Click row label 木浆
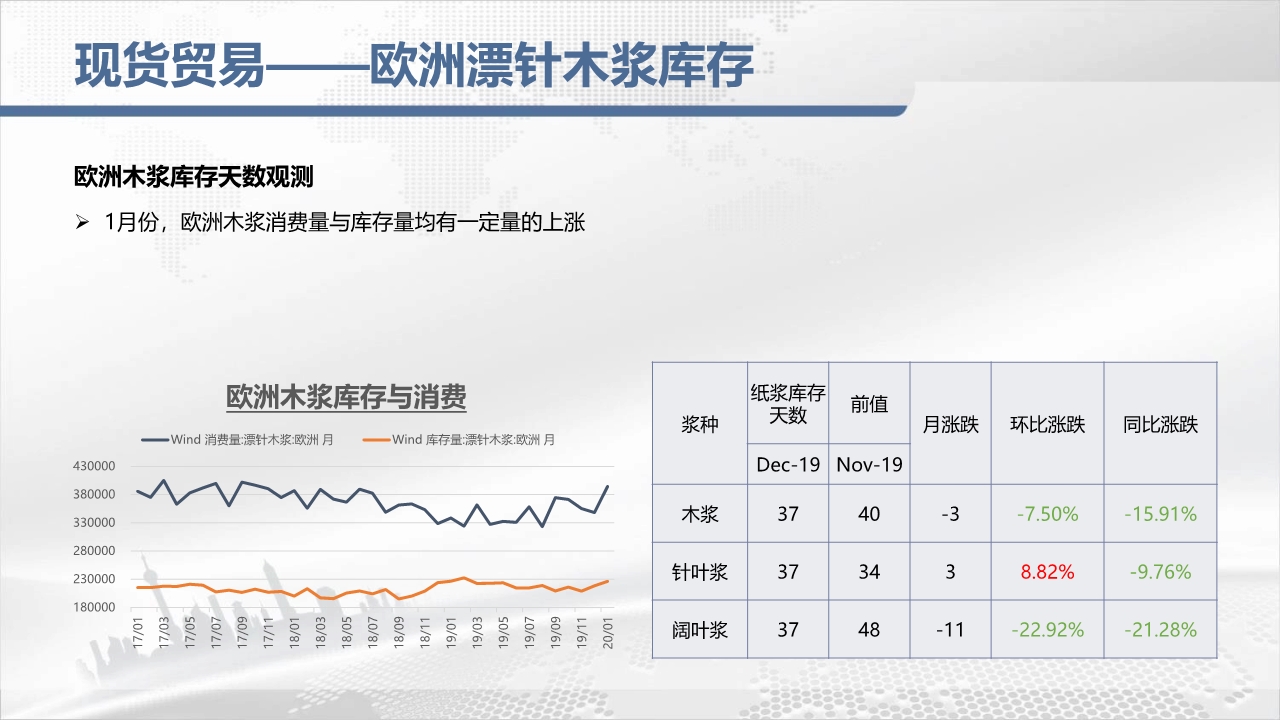Viewport: 1280px width, 720px height. [x=700, y=514]
